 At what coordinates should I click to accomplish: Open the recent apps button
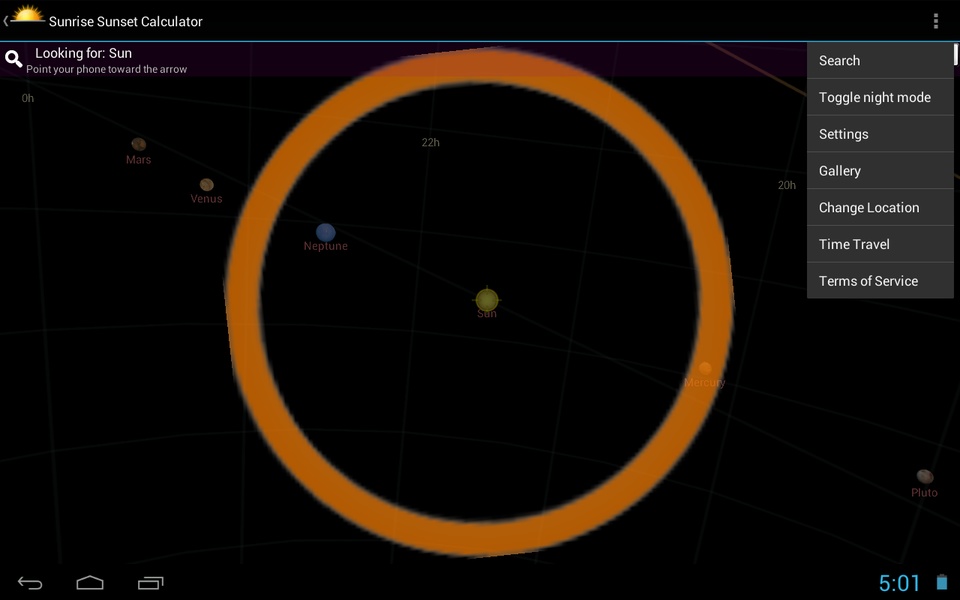pos(151,583)
